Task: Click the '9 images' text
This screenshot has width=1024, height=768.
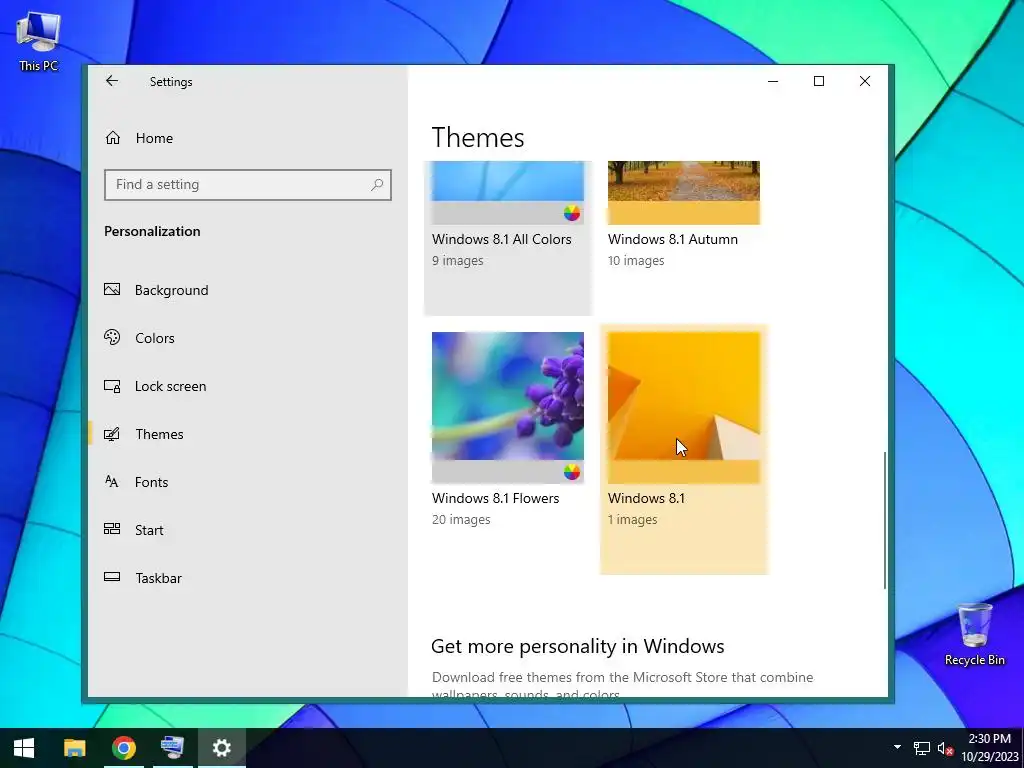Action: 458,261
